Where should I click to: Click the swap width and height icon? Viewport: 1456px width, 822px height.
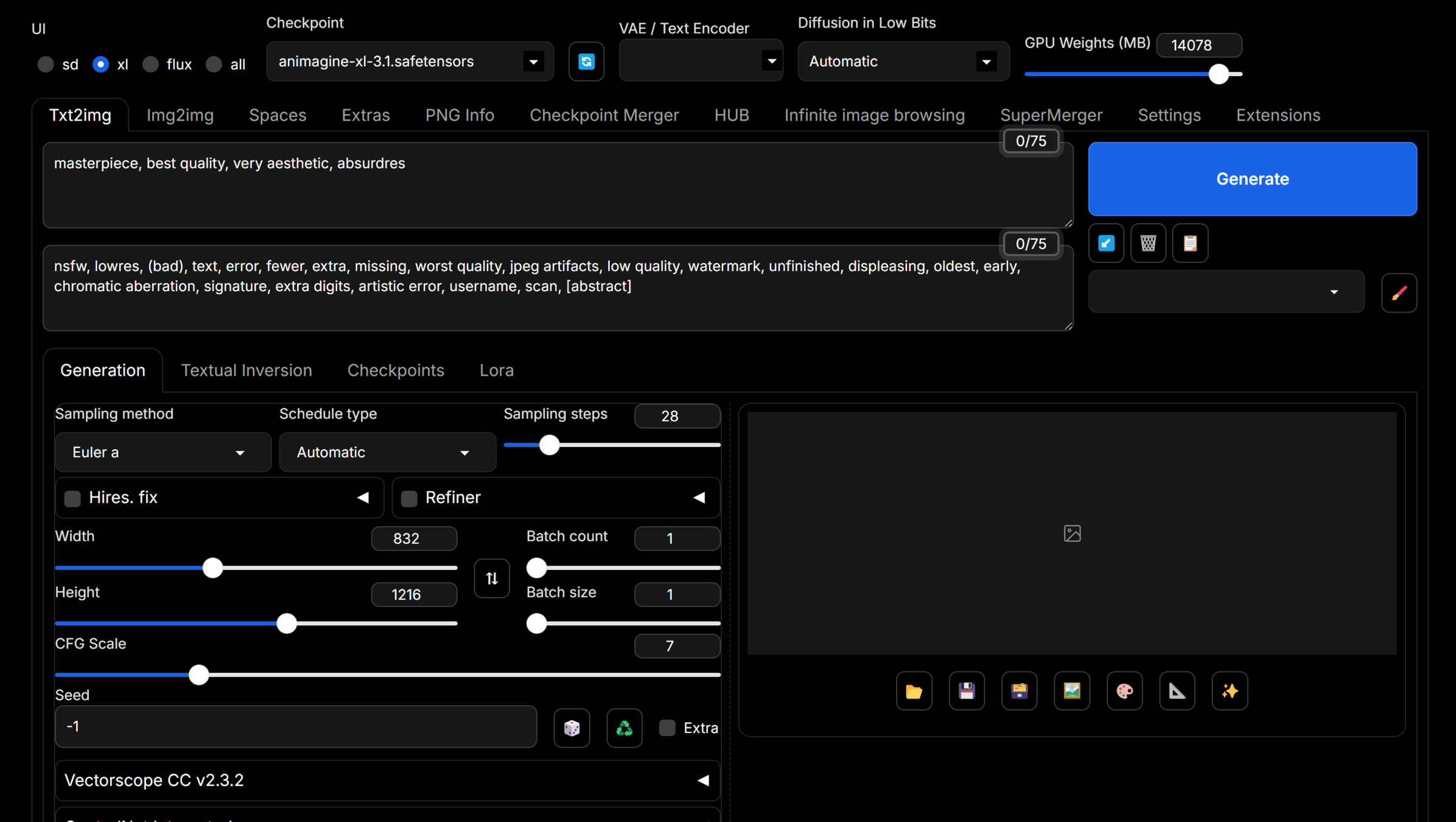(x=492, y=578)
